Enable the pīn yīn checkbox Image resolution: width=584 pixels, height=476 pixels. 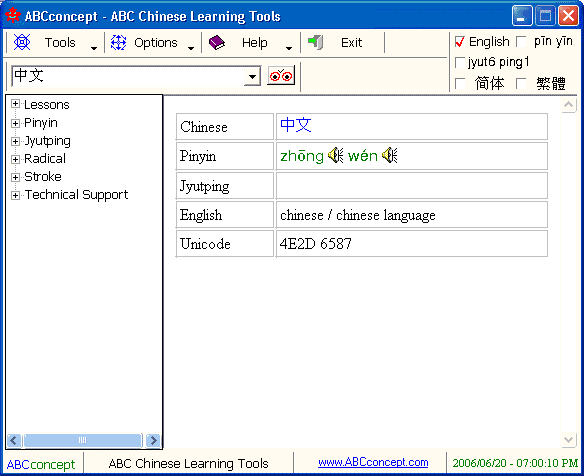[x=521, y=41]
